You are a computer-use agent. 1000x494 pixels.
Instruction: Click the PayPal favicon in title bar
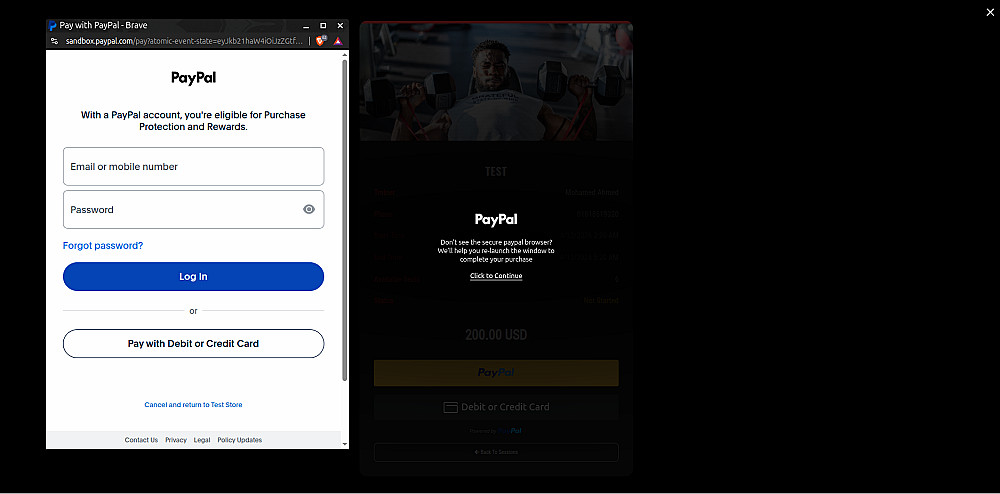pos(52,25)
